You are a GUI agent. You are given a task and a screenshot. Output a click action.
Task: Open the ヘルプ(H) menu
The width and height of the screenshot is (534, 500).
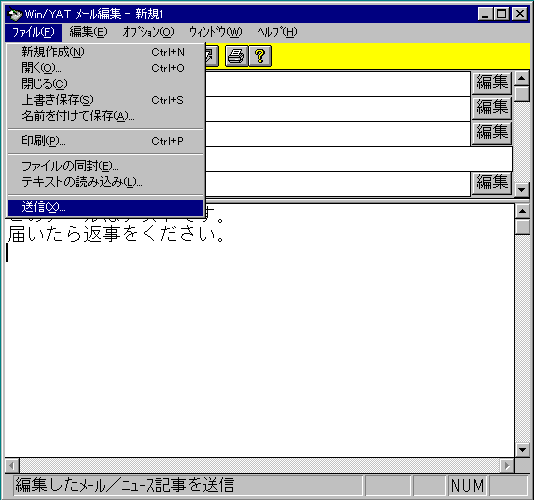(x=277, y=32)
